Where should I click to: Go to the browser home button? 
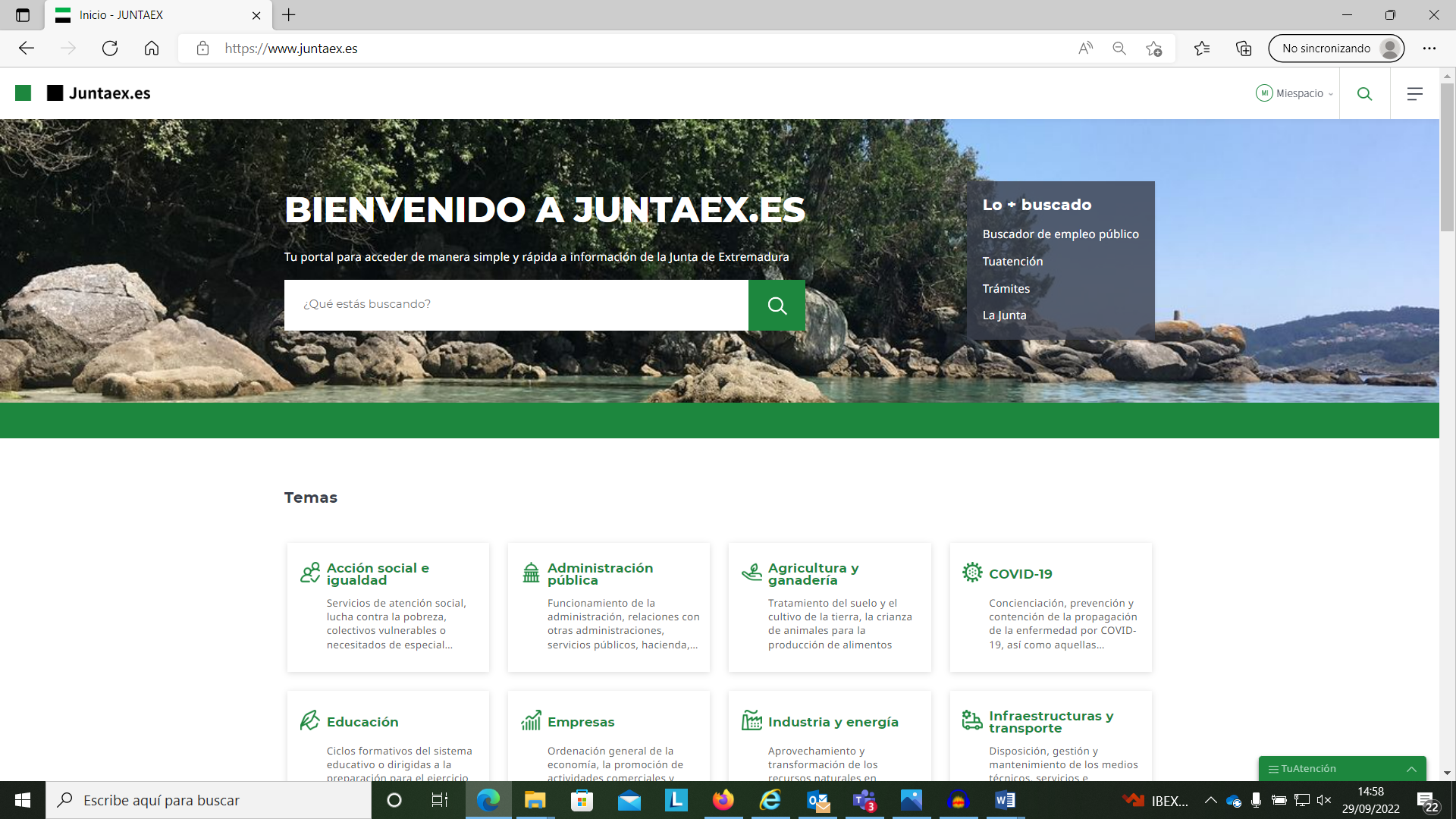pyautogui.click(x=152, y=49)
